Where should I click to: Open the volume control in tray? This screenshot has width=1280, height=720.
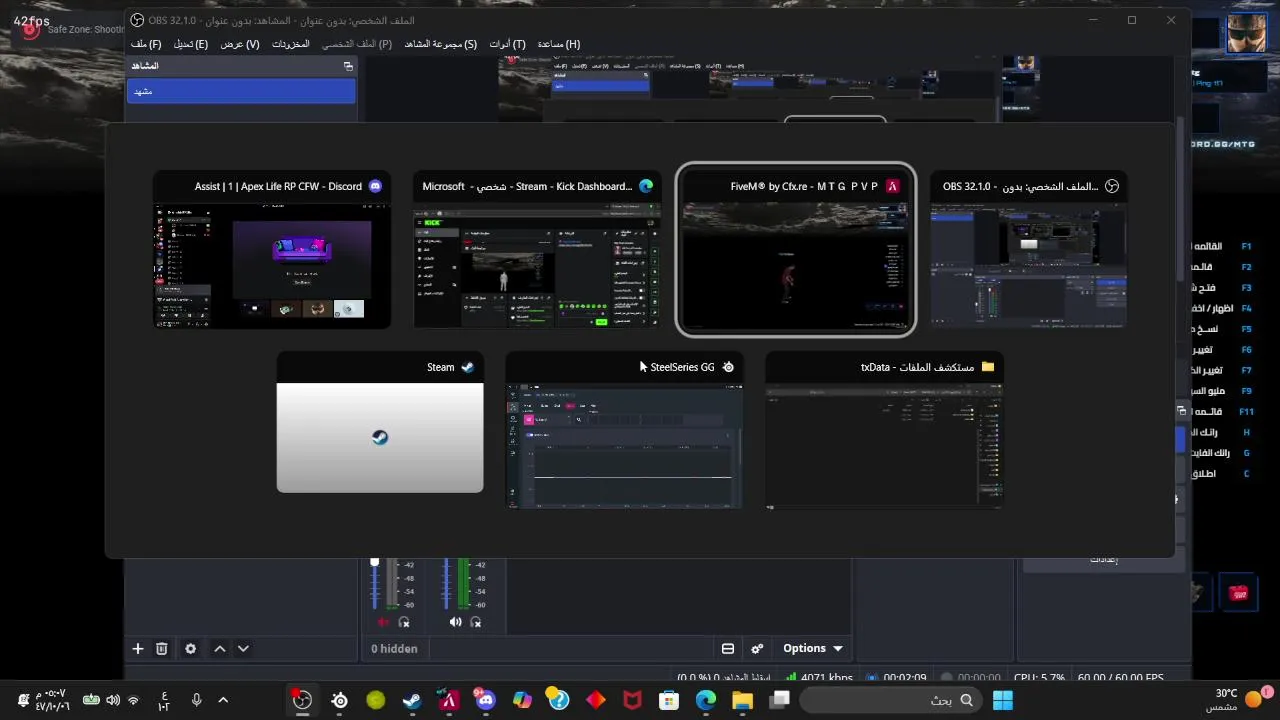click(112, 700)
